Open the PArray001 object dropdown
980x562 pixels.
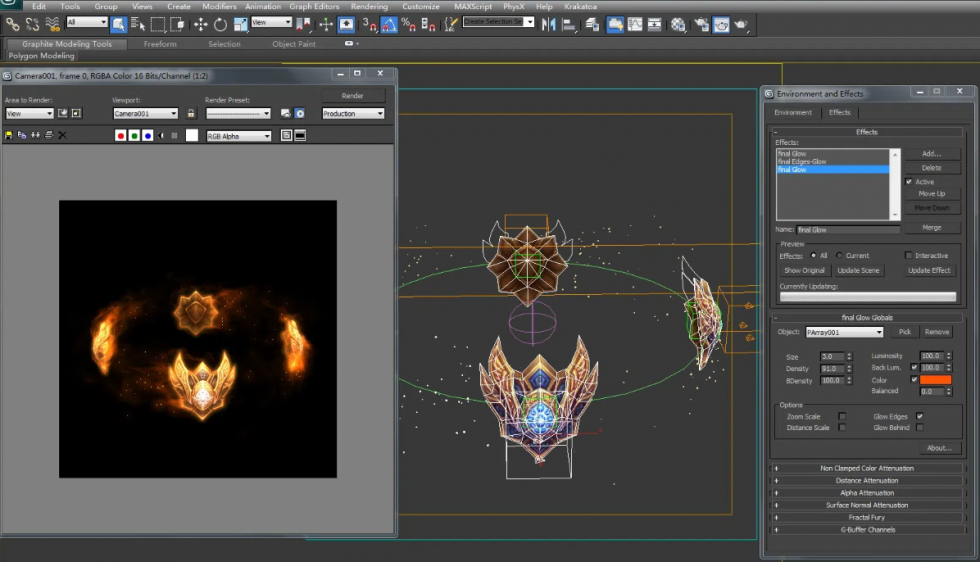click(x=844, y=332)
